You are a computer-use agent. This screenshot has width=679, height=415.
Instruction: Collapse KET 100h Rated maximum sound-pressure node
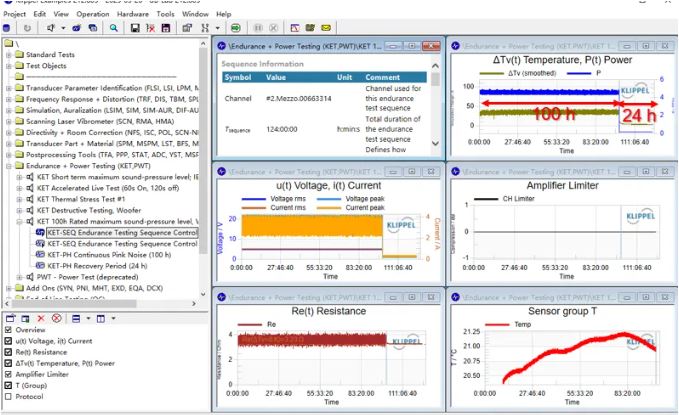19,221
